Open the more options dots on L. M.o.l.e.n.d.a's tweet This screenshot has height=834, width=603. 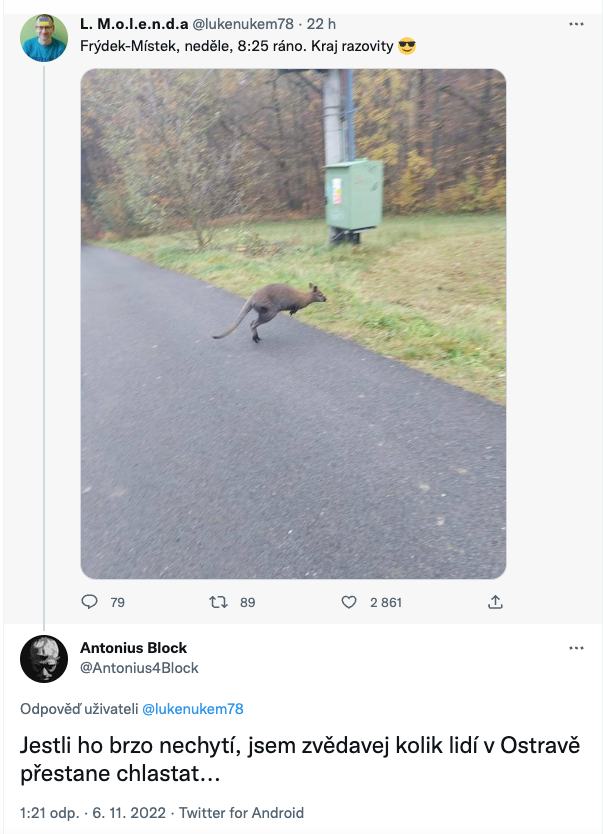(576, 24)
